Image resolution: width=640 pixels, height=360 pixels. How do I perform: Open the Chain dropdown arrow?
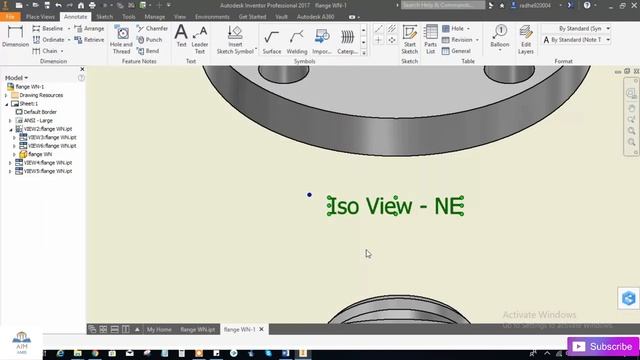point(62,51)
